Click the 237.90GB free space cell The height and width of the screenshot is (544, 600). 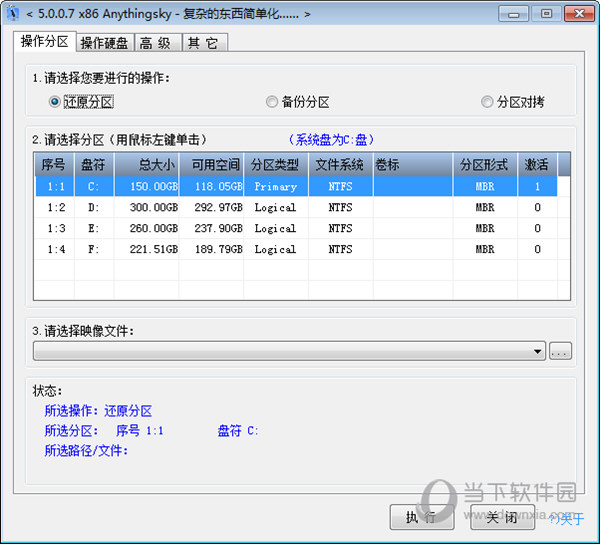211,228
